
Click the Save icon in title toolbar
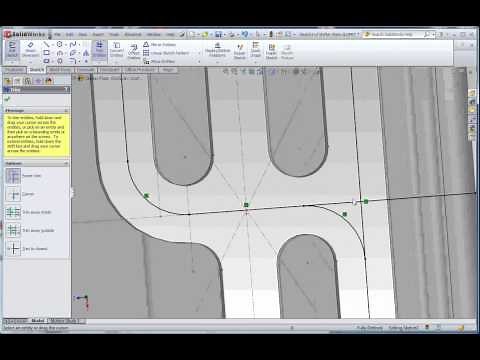coord(218,34)
